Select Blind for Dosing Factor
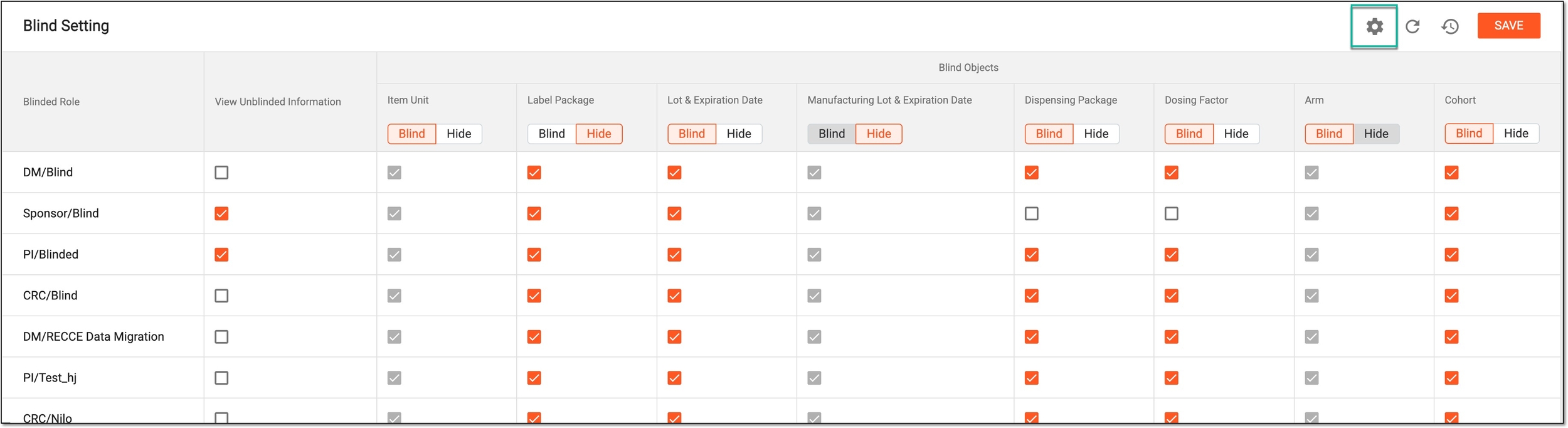Viewport: 1568px width, 428px height. tap(1189, 134)
